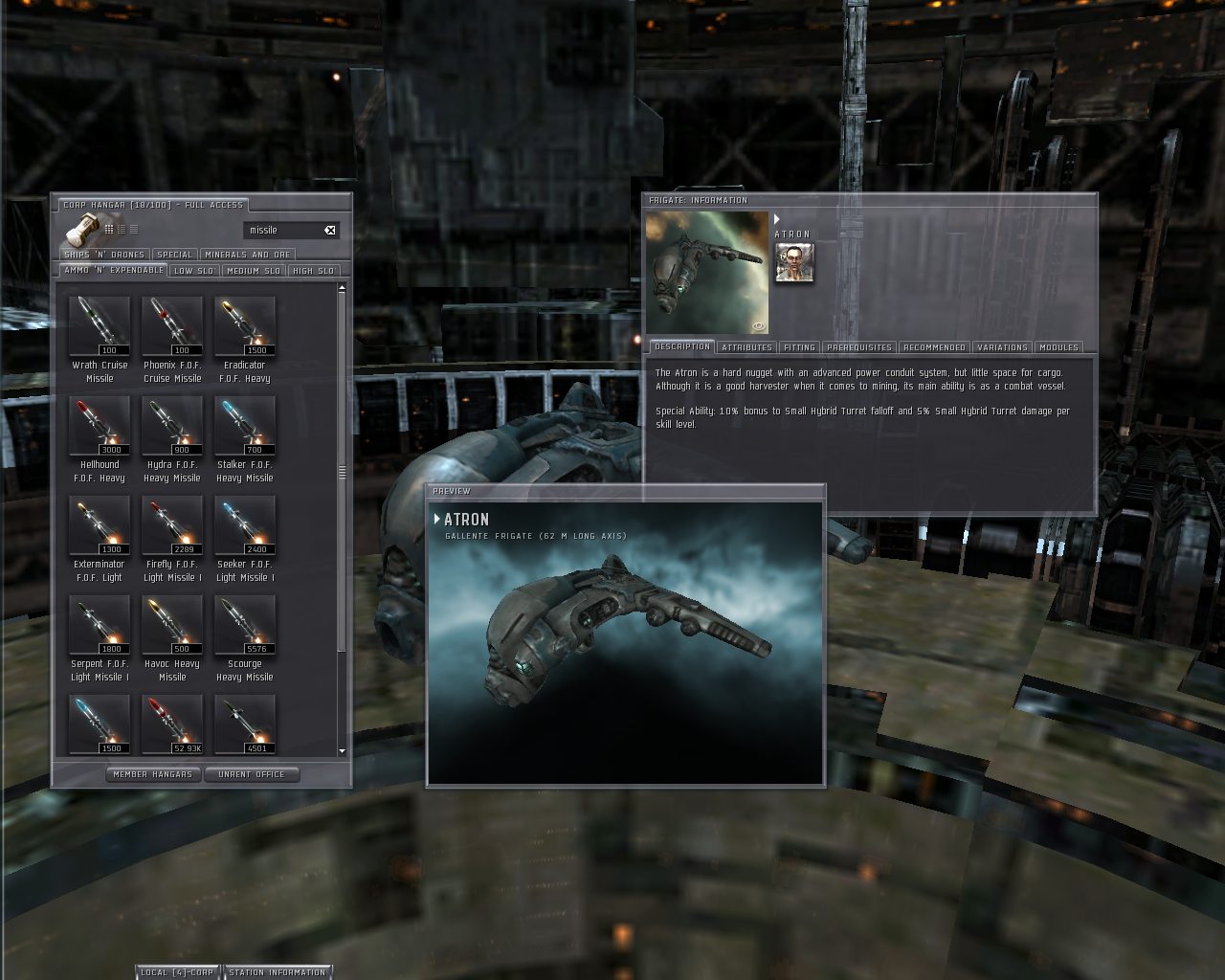The height and width of the screenshot is (980, 1225).
Task: Click the Corp Hangar container icon
Action: tap(80, 231)
